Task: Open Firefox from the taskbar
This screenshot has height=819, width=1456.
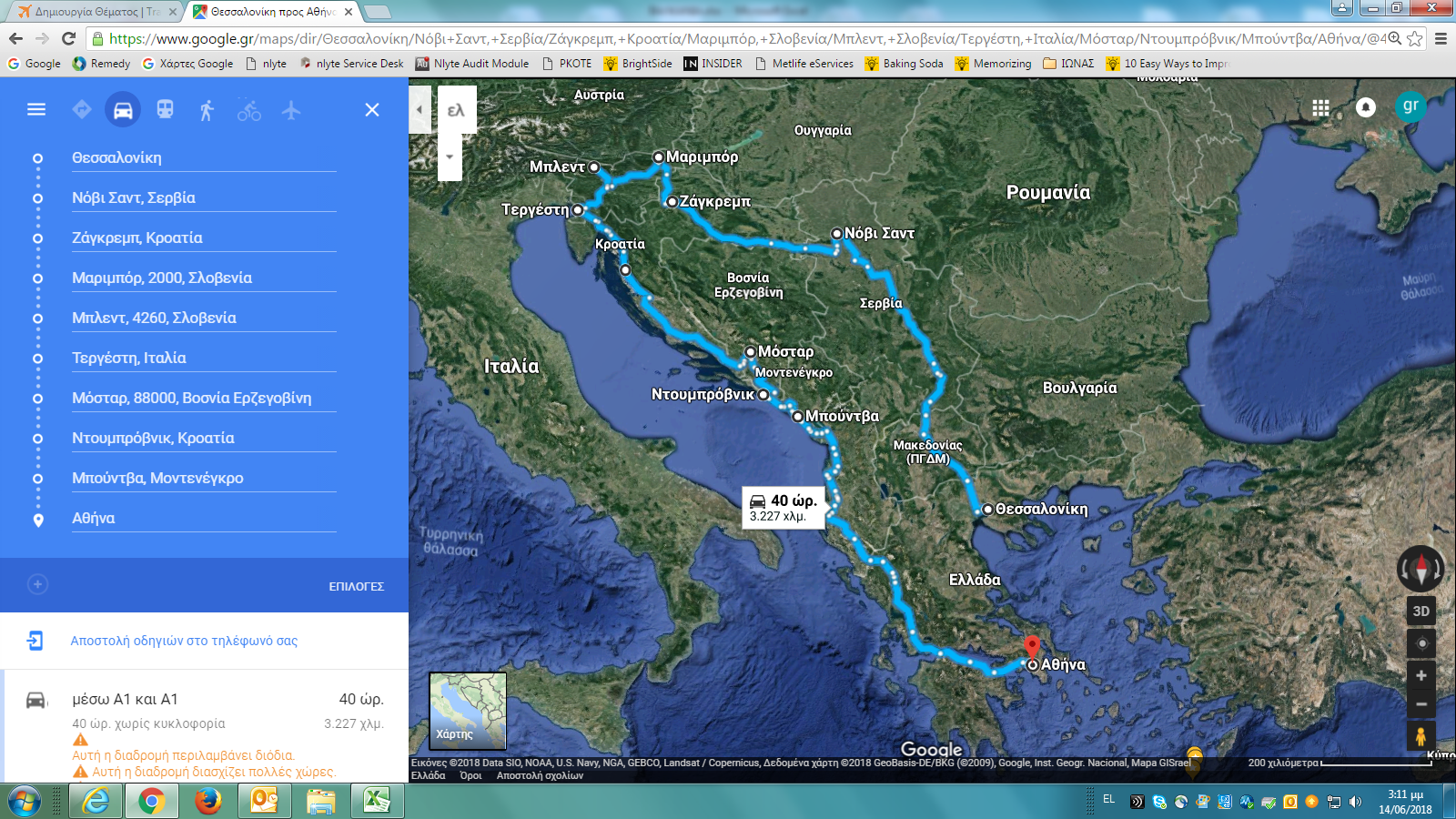Action: pos(207,802)
